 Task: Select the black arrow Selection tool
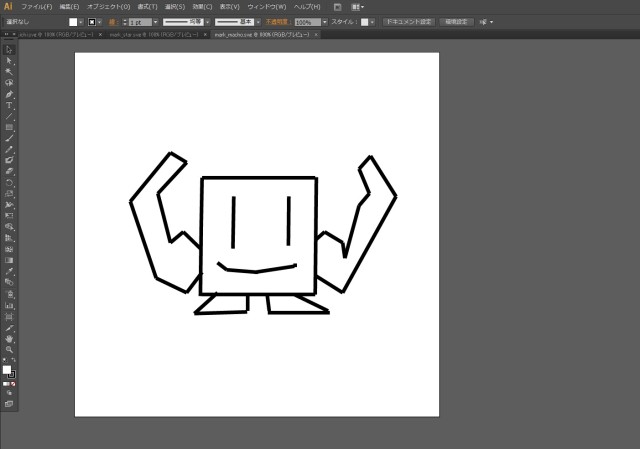click(x=9, y=50)
